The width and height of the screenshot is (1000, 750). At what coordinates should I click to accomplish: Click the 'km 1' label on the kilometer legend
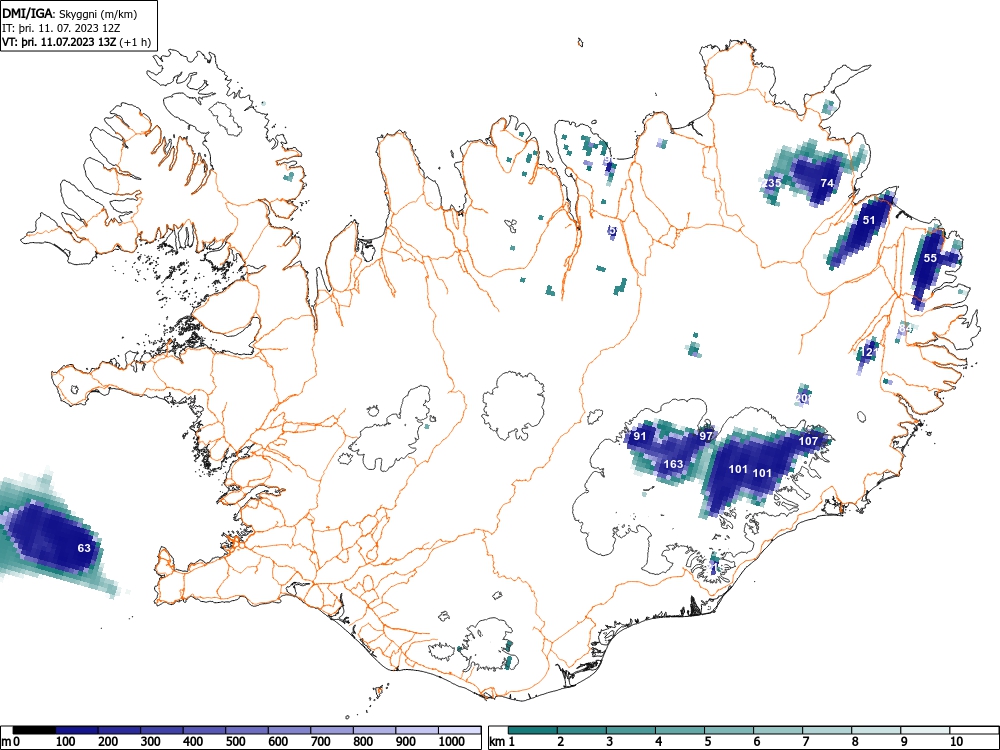pos(502,742)
